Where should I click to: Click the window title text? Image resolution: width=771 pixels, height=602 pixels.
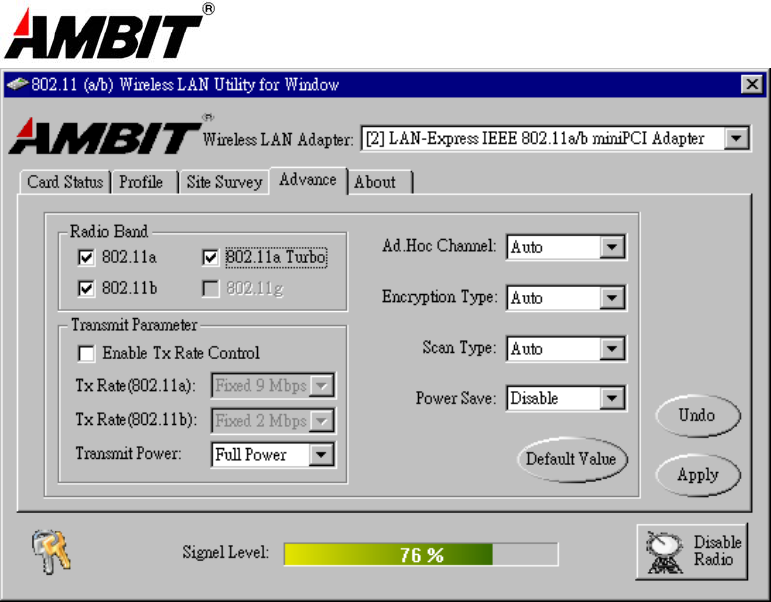pos(185,85)
